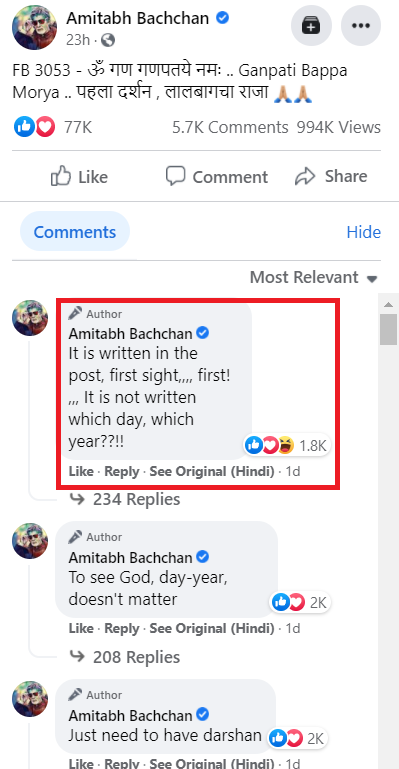Image resolution: width=399 pixels, height=769 pixels.
Task: Open the post's 77K reactions list
Action: point(53,128)
